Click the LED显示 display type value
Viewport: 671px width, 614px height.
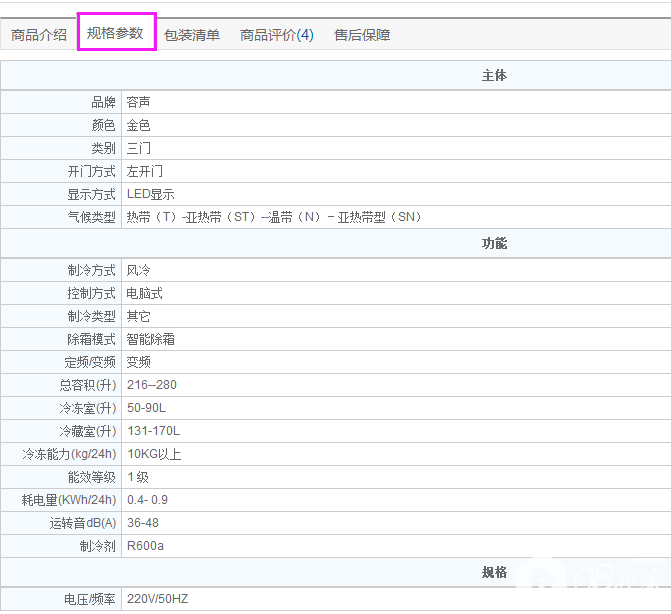pyautogui.click(x=151, y=194)
